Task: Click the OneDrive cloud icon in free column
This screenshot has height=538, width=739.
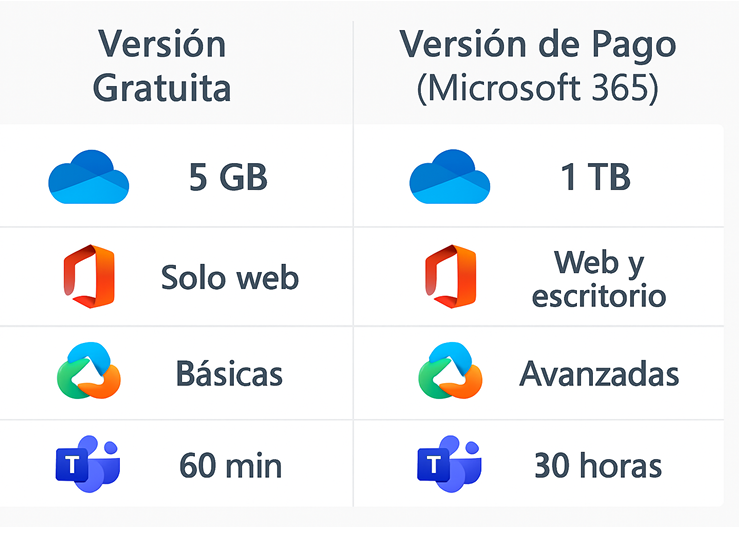Action: [89, 177]
